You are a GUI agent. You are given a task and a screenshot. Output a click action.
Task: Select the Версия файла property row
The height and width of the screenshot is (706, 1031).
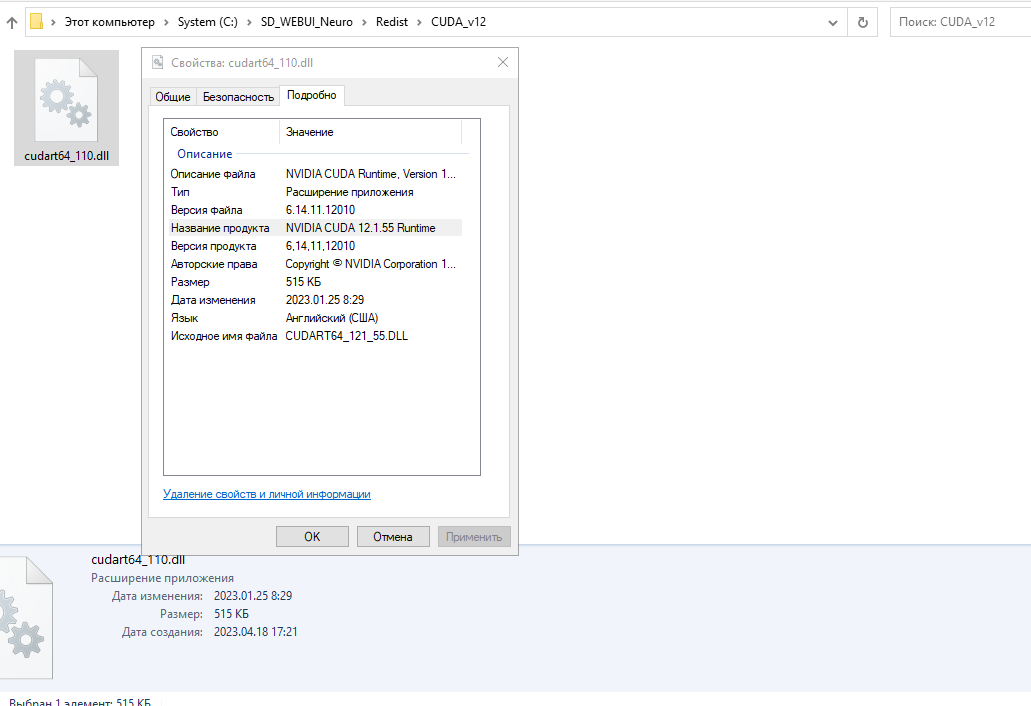pyautogui.click(x=316, y=210)
